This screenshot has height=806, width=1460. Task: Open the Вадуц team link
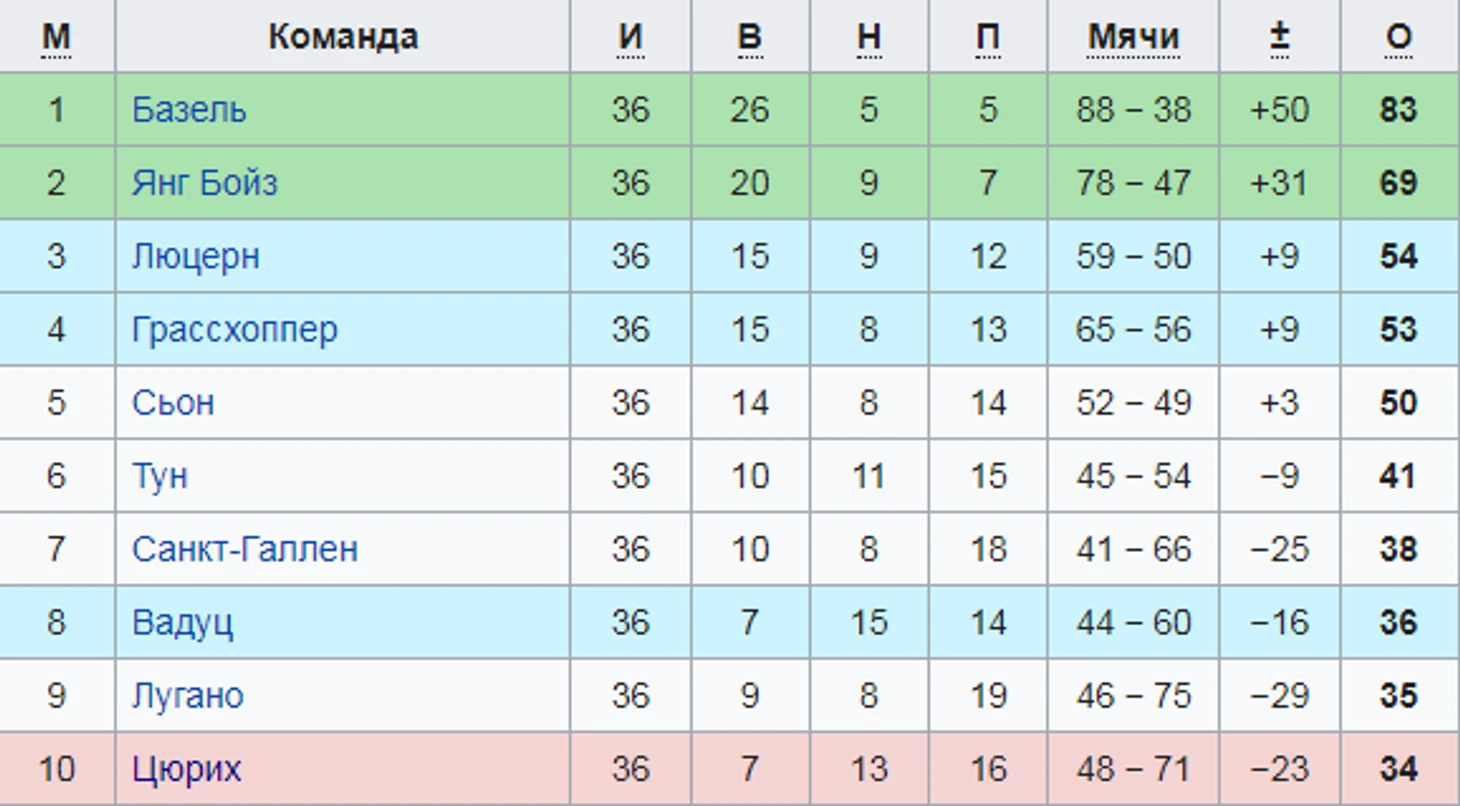click(x=183, y=622)
